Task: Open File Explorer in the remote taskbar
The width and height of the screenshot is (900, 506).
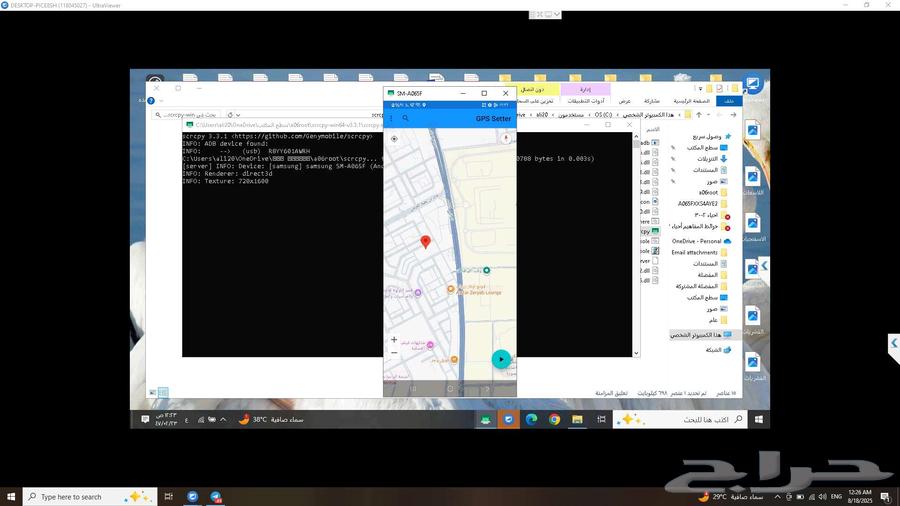Action: (577, 419)
